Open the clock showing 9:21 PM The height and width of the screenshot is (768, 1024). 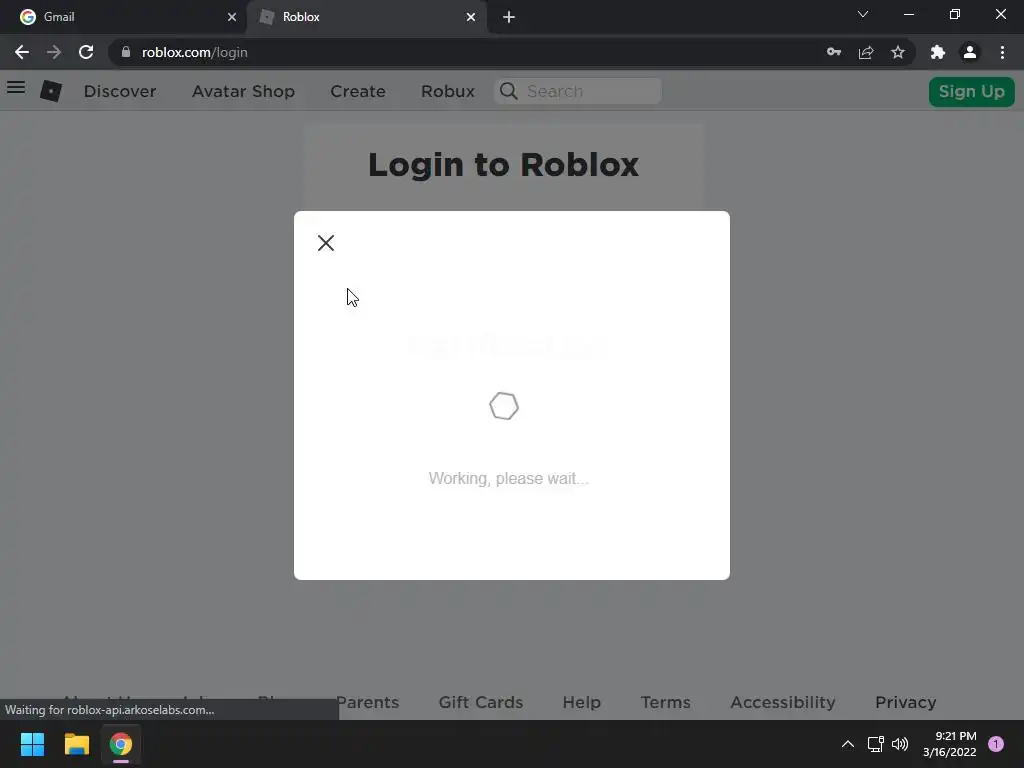click(x=949, y=744)
